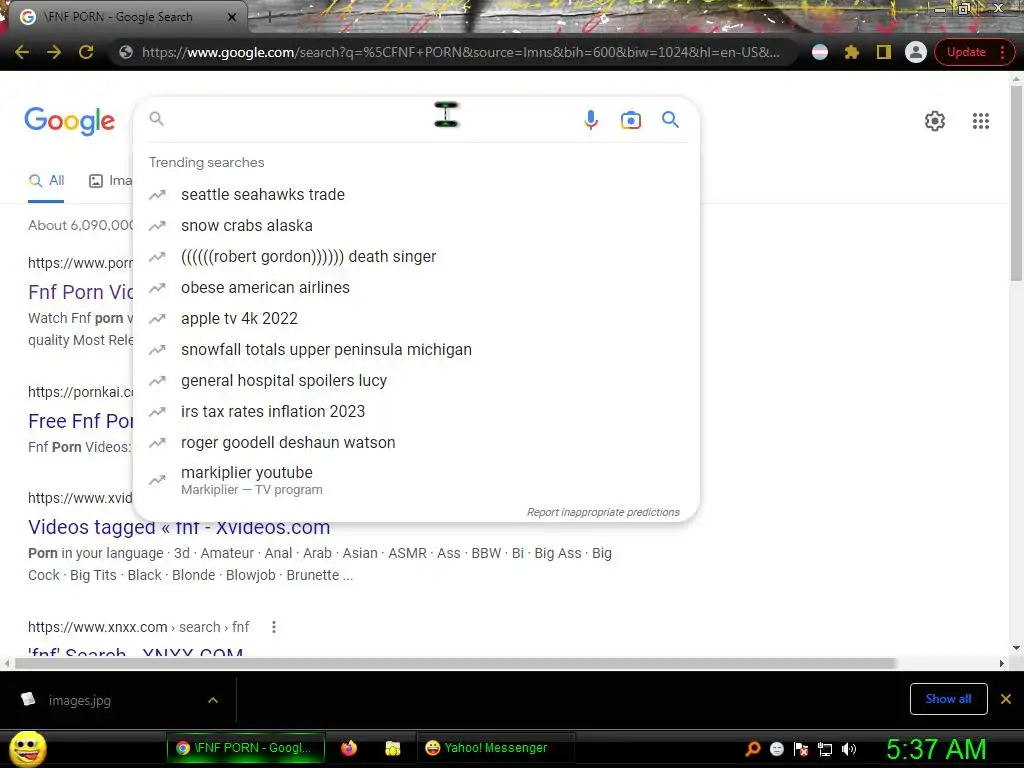The image size is (1024, 768).
Task: Click the blue magnifier search button
Action: point(670,120)
